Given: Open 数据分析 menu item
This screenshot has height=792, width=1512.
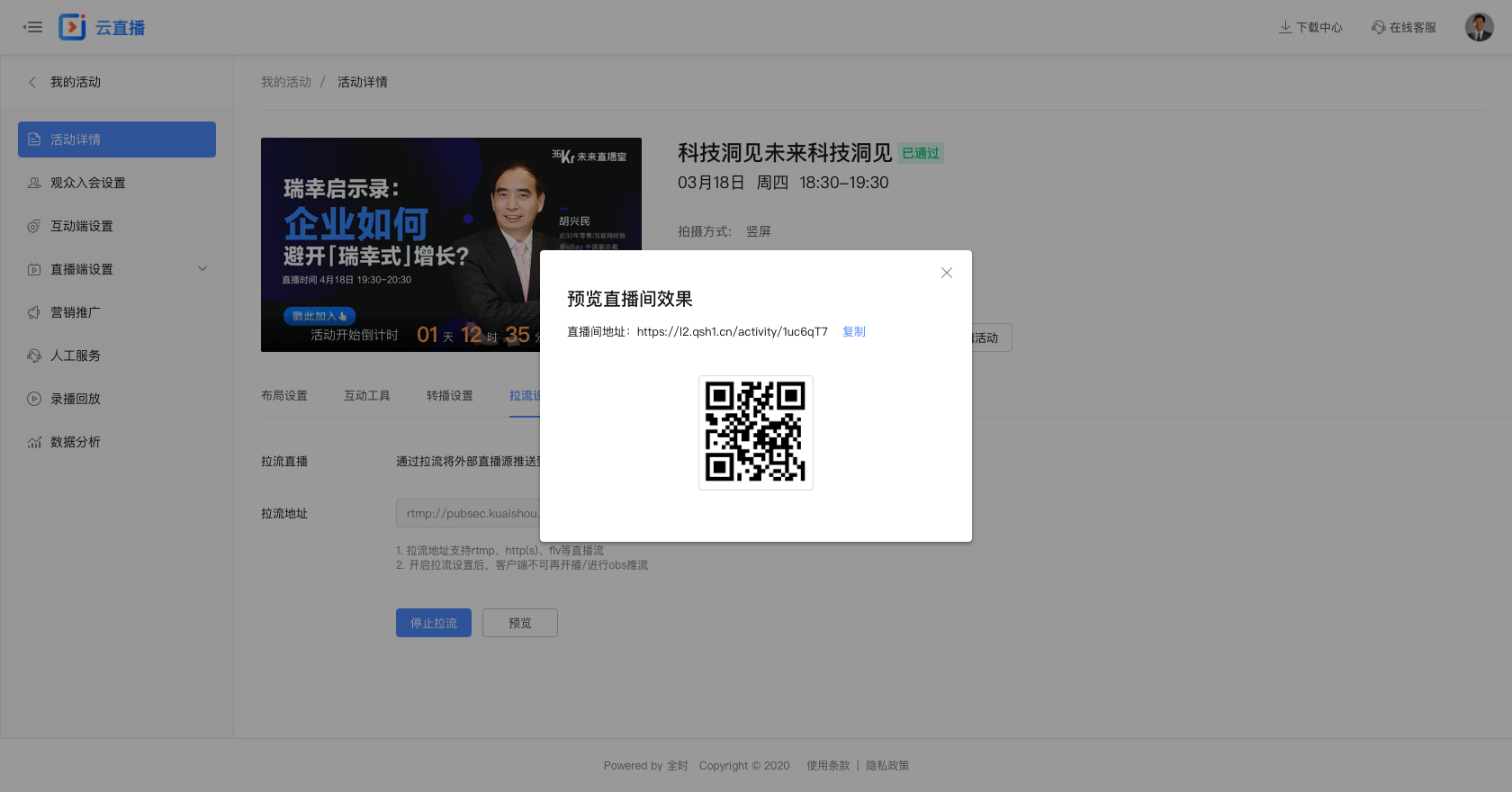Looking at the screenshot, I should coord(117,442).
